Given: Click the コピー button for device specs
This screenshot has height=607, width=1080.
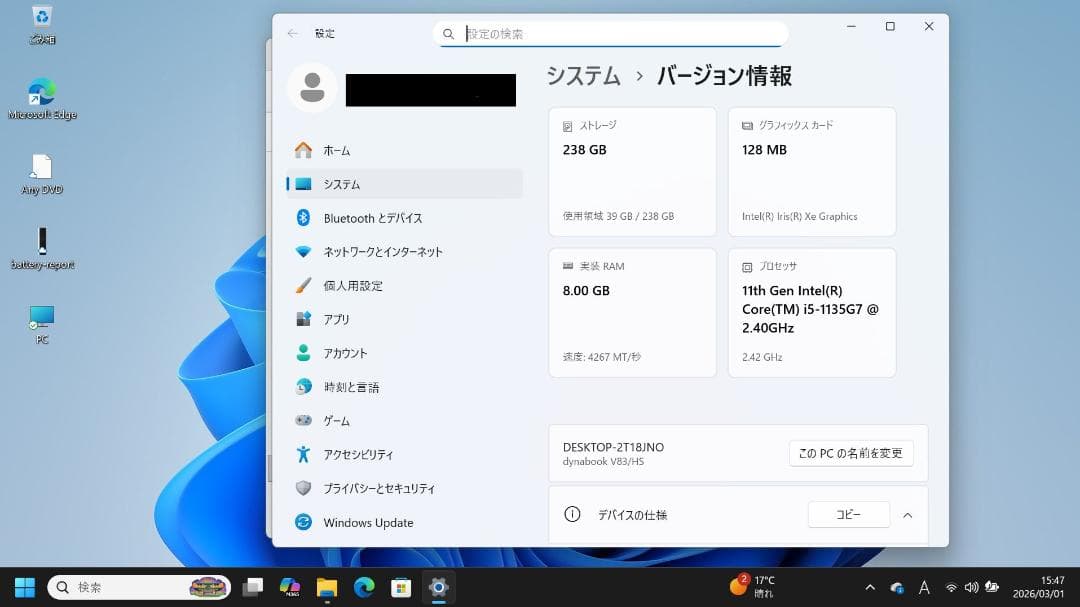Looking at the screenshot, I should 849,515.
